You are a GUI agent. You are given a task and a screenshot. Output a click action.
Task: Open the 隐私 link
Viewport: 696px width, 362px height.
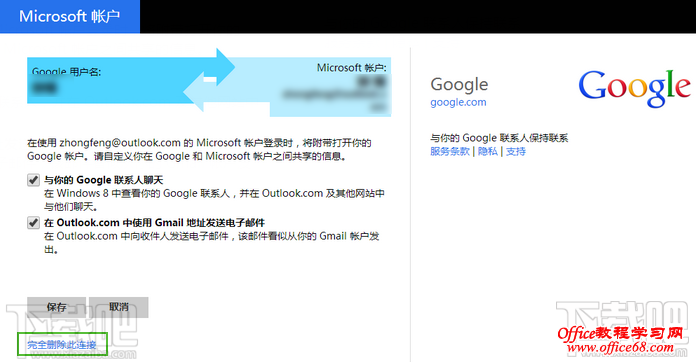[x=488, y=151]
